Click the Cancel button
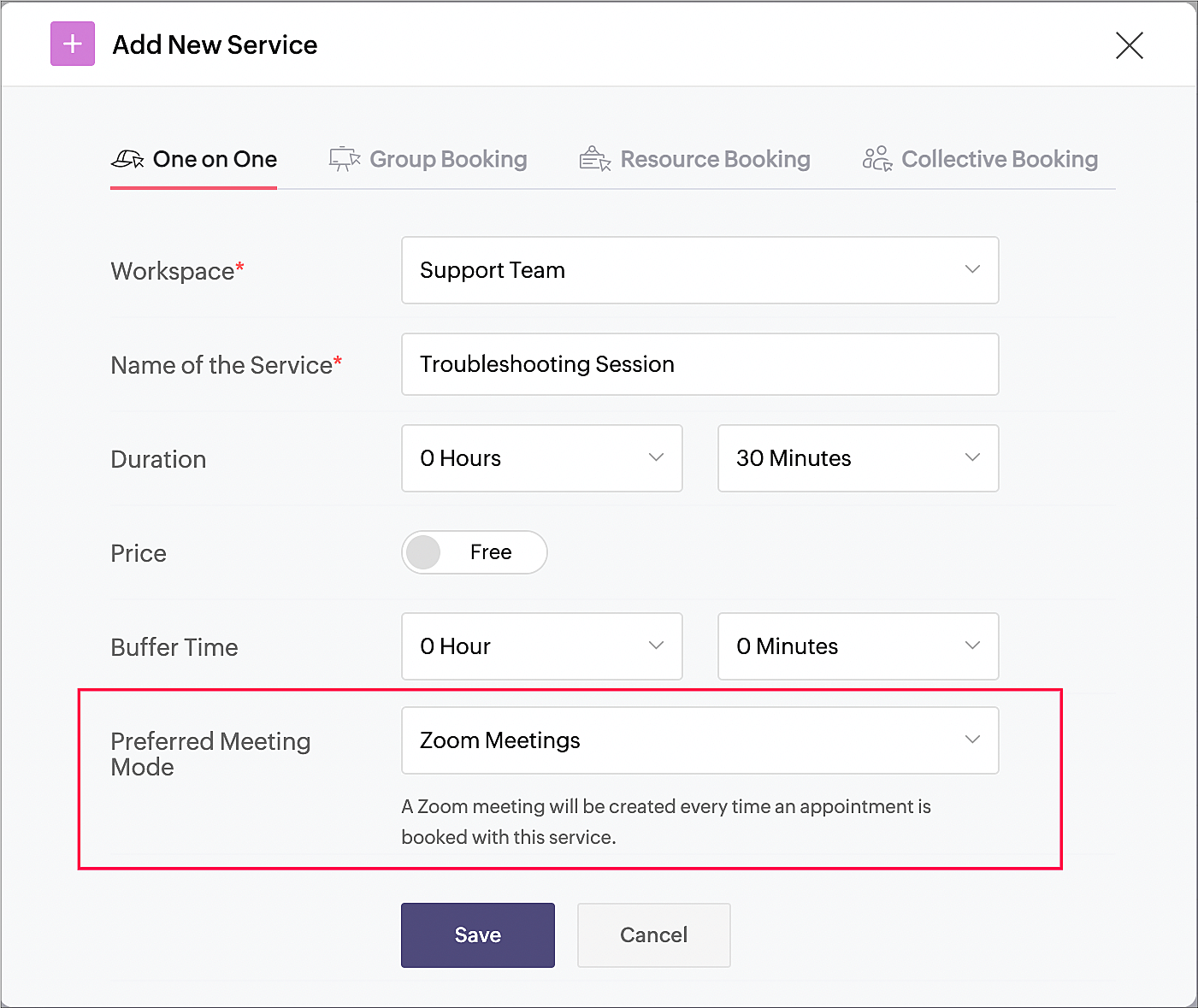 coord(654,935)
